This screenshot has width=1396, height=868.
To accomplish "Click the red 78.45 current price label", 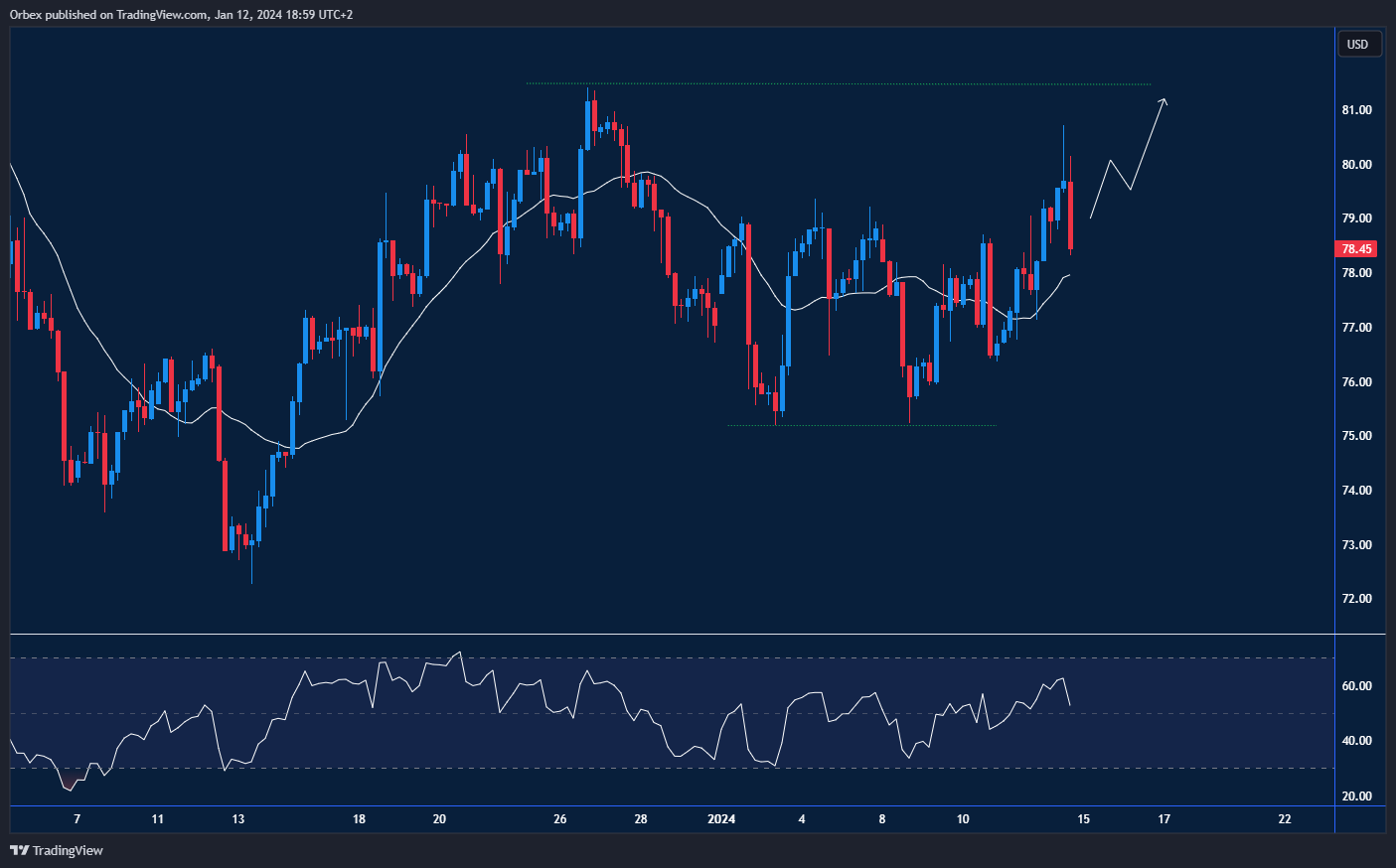I will 1356,249.
